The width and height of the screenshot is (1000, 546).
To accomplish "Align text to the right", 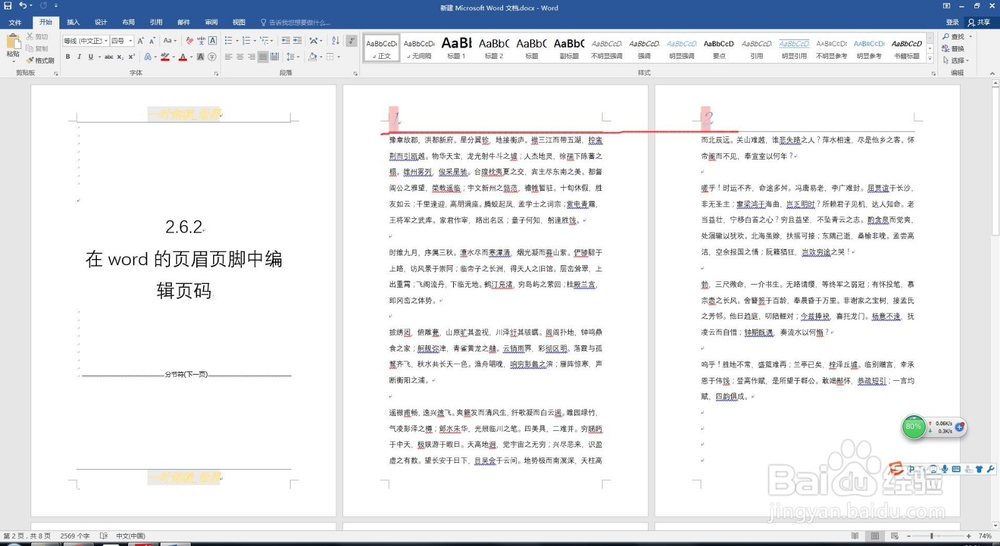I will 251,57.
